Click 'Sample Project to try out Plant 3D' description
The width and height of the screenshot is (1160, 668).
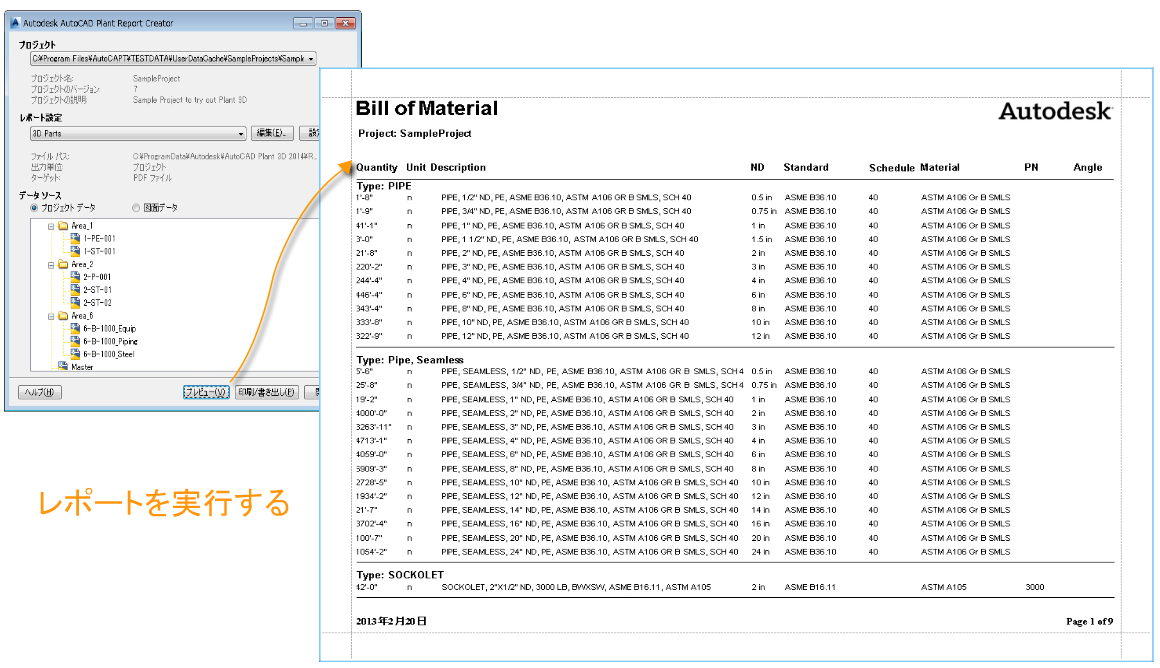point(189,100)
